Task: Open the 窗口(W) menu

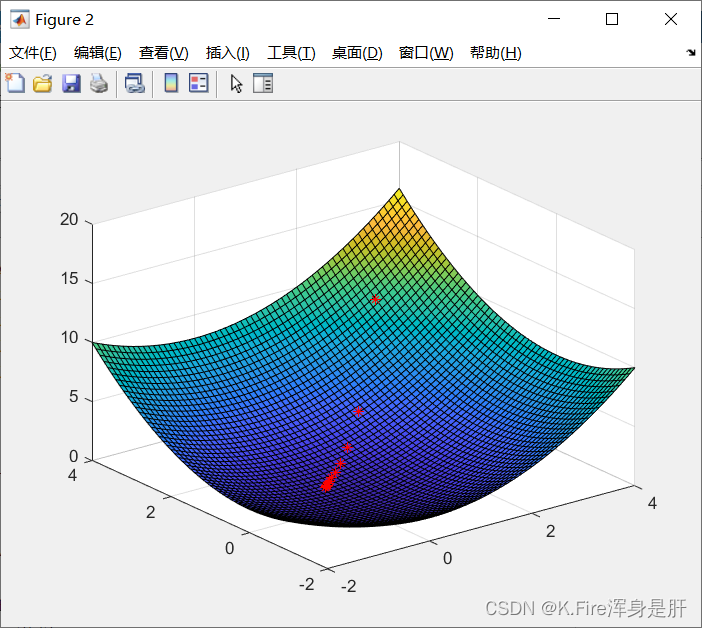Action: coord(426,53)
